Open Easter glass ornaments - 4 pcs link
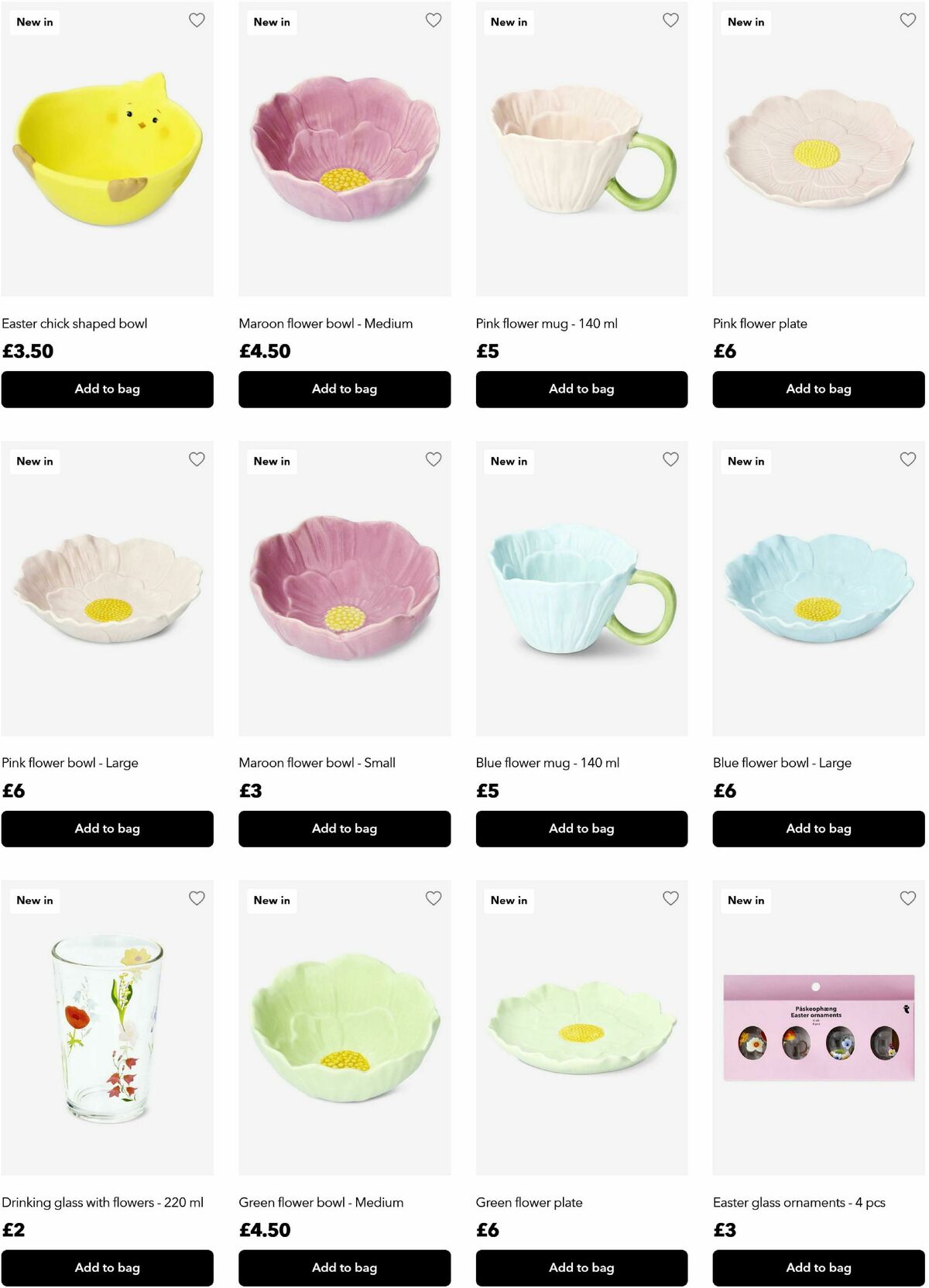The height and width of the screenshot is (1288, 929). (x=799, y=1203)
